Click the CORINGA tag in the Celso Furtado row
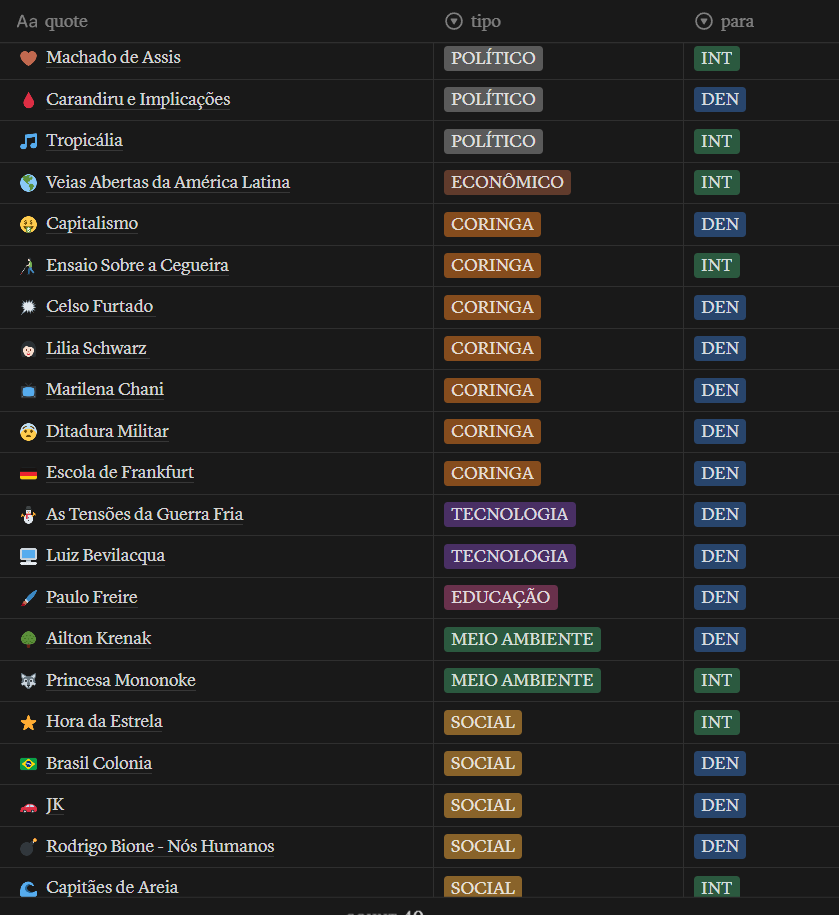This screenshot has width=839, height=915. (x=492, y=307)
